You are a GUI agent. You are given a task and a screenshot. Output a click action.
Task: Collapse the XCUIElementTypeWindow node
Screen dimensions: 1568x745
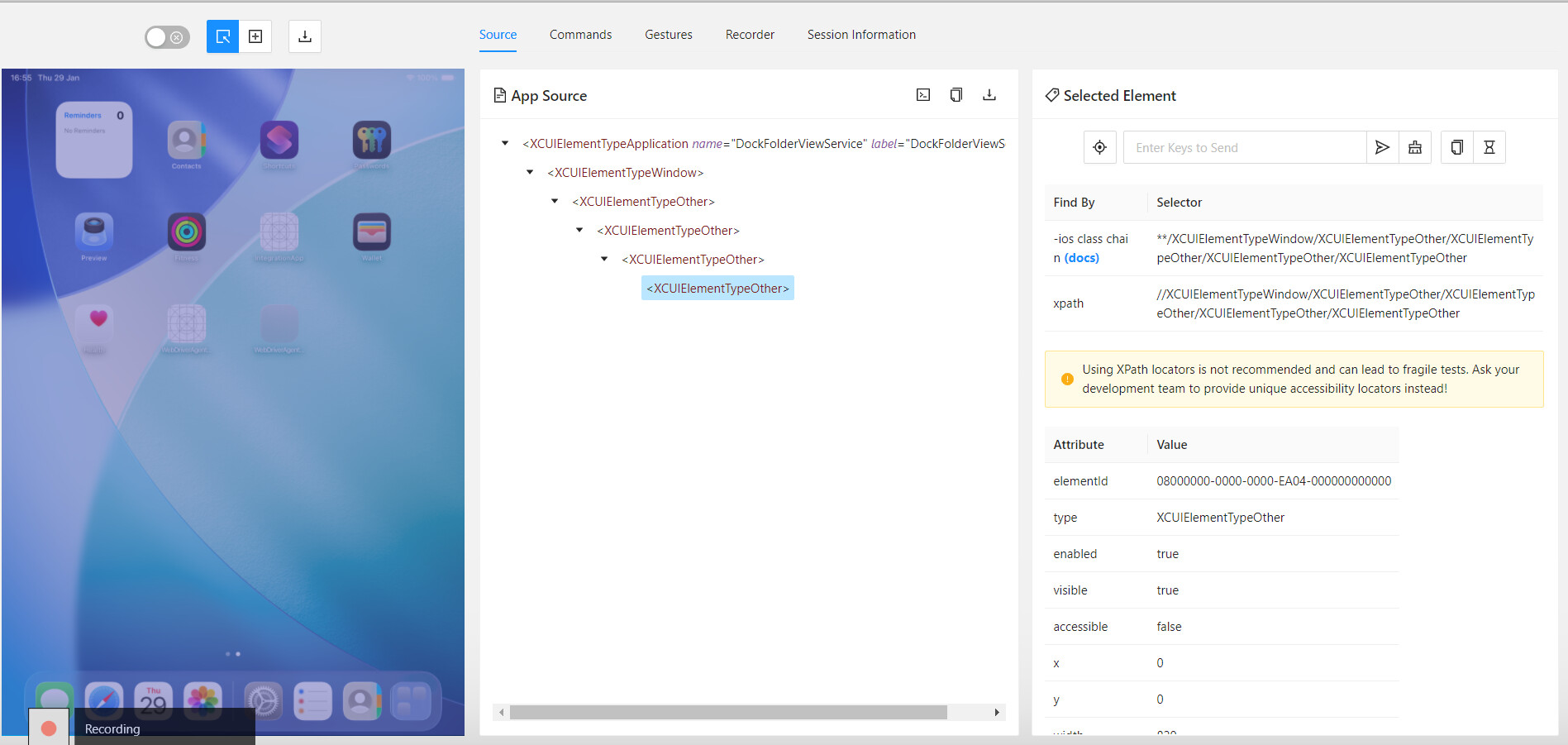(530, 173)
